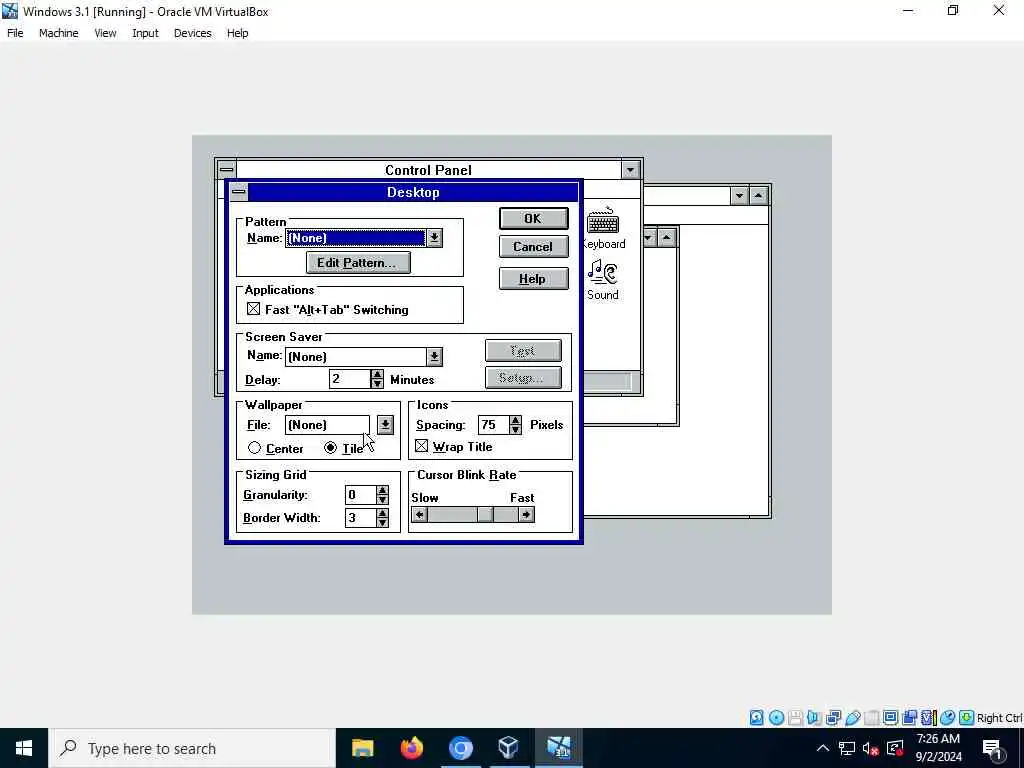Open the View menu
Image resolution: width=1024 pixels, height=768 pixels.
coord(105,33)
